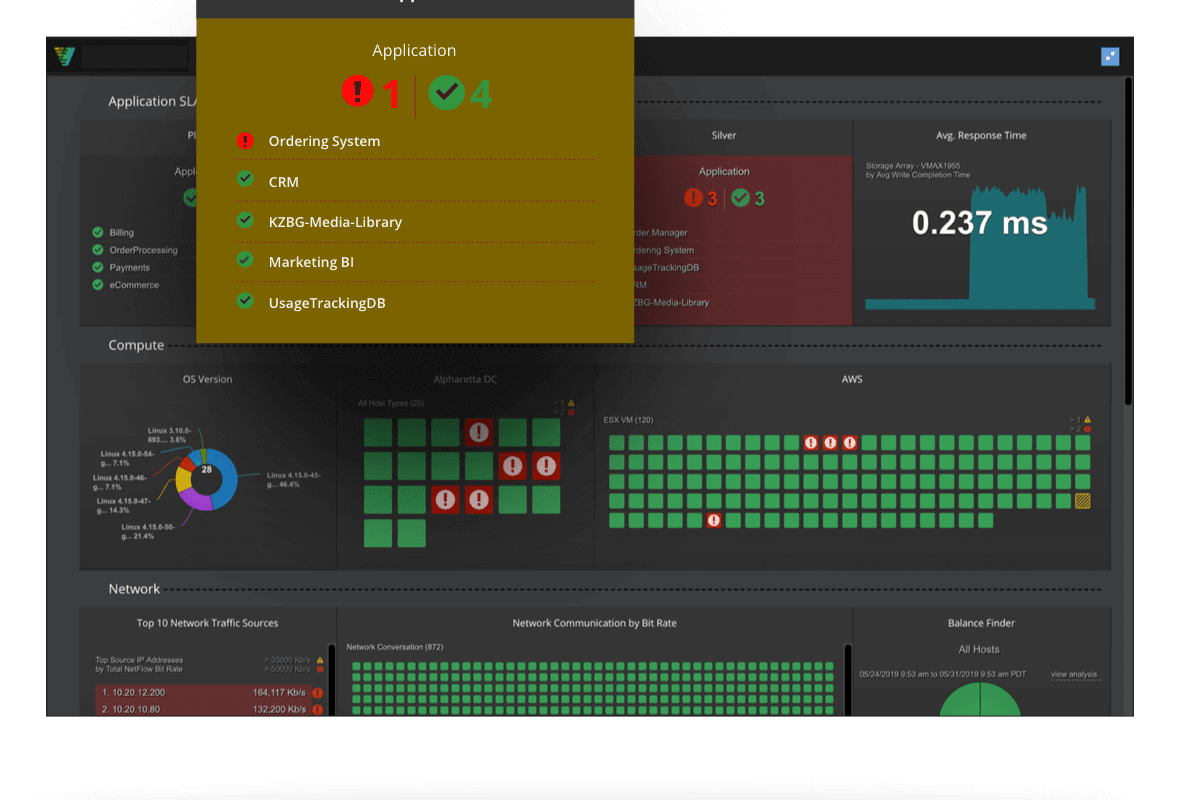Screen dimensions: 1180x800
Task: Click the big red alert icon beside 1
Action: tap(357, 91)
